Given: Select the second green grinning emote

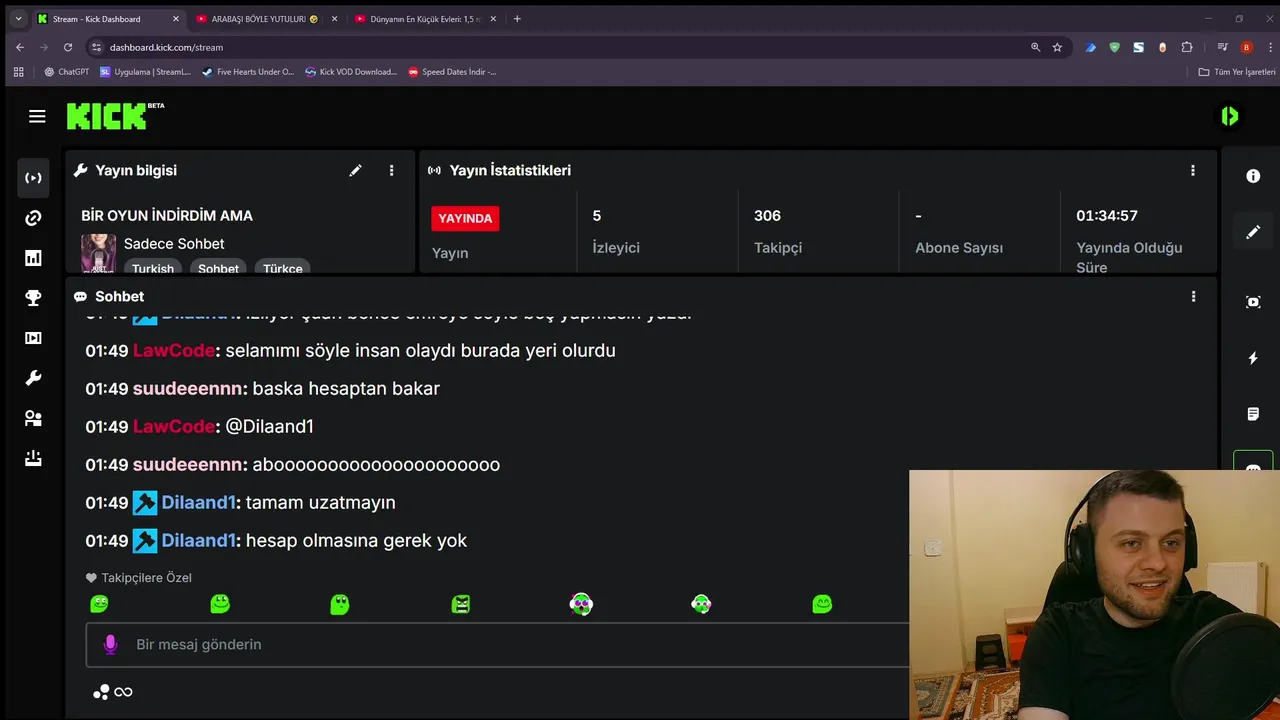Looking at the screenshot, I should pos(220,604).
